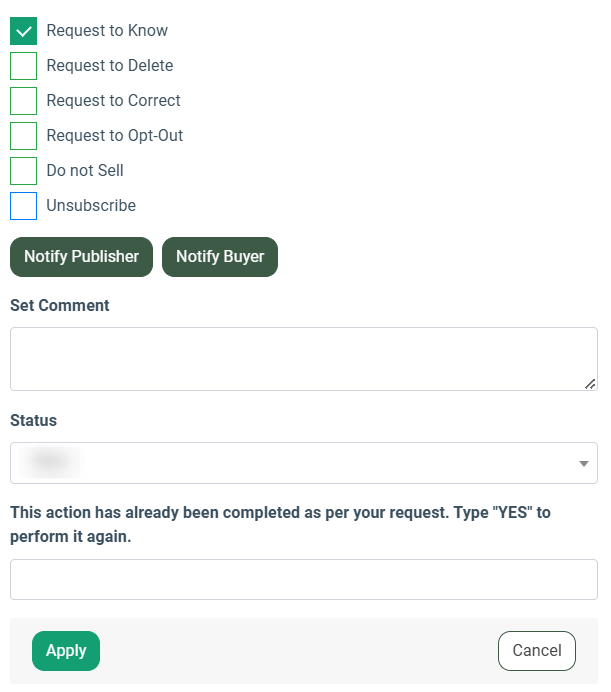Viewport: 611px width, 692px height.
Task: Uncheck the Request to Know checkbox
Action: (x=23, y=31)
